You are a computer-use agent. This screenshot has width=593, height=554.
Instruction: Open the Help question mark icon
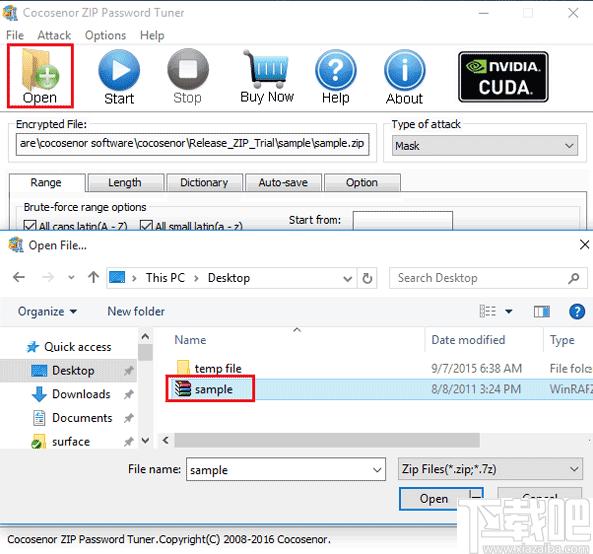pos(335,77)
